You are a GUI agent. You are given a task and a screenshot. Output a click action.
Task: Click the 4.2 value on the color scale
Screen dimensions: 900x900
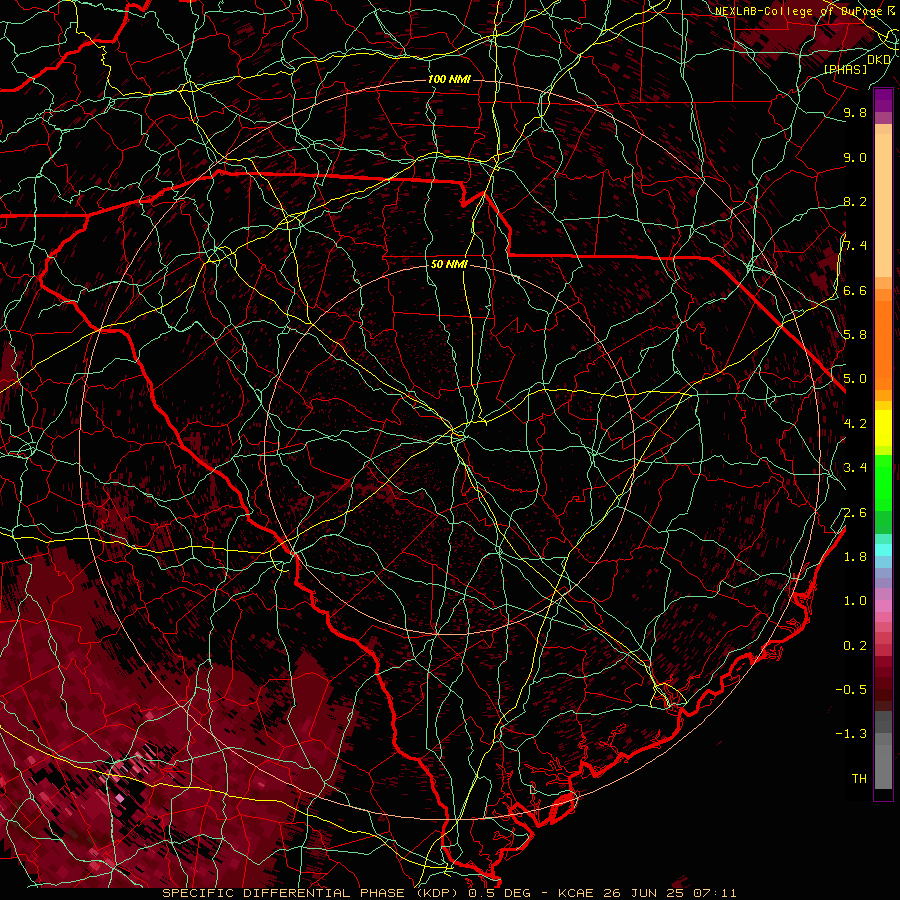(x=855, y=424)
